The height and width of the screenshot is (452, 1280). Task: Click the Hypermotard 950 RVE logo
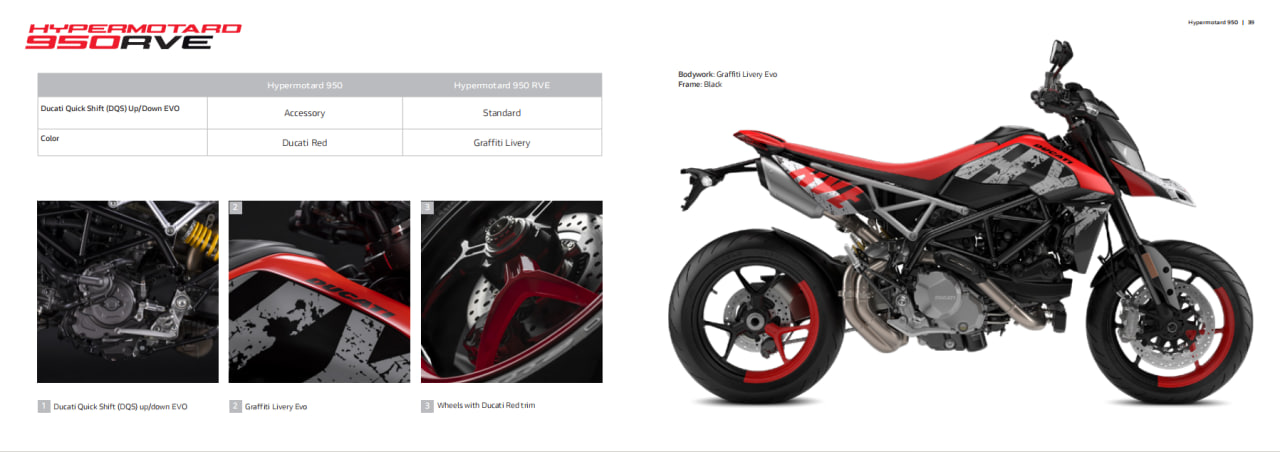pos(133,36)
